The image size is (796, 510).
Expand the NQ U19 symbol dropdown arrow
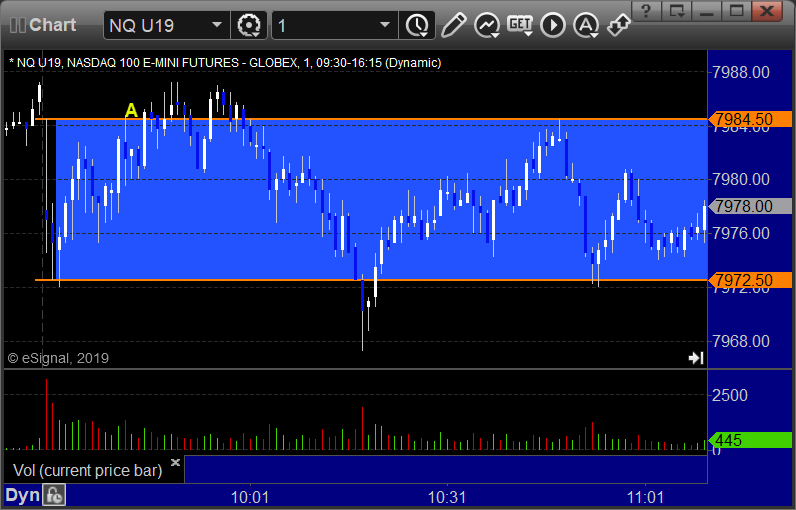(217, 24)
